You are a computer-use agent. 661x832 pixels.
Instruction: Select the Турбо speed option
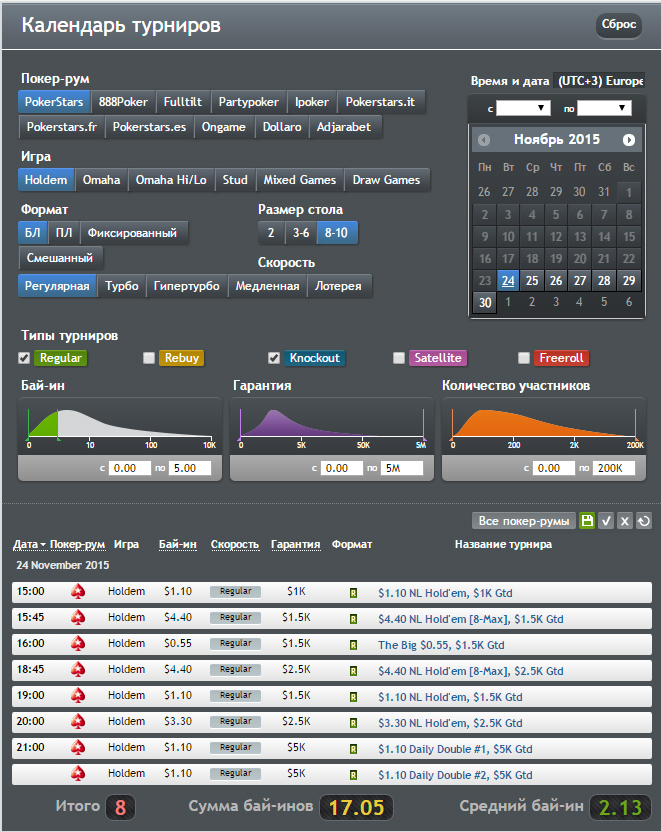121,286
